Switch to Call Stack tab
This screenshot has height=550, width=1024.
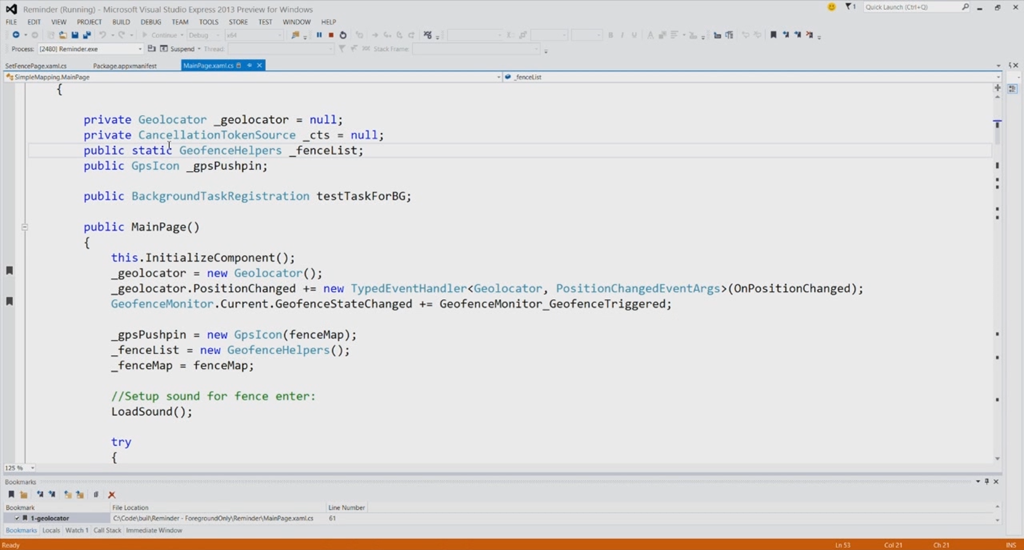pos(107,530)
